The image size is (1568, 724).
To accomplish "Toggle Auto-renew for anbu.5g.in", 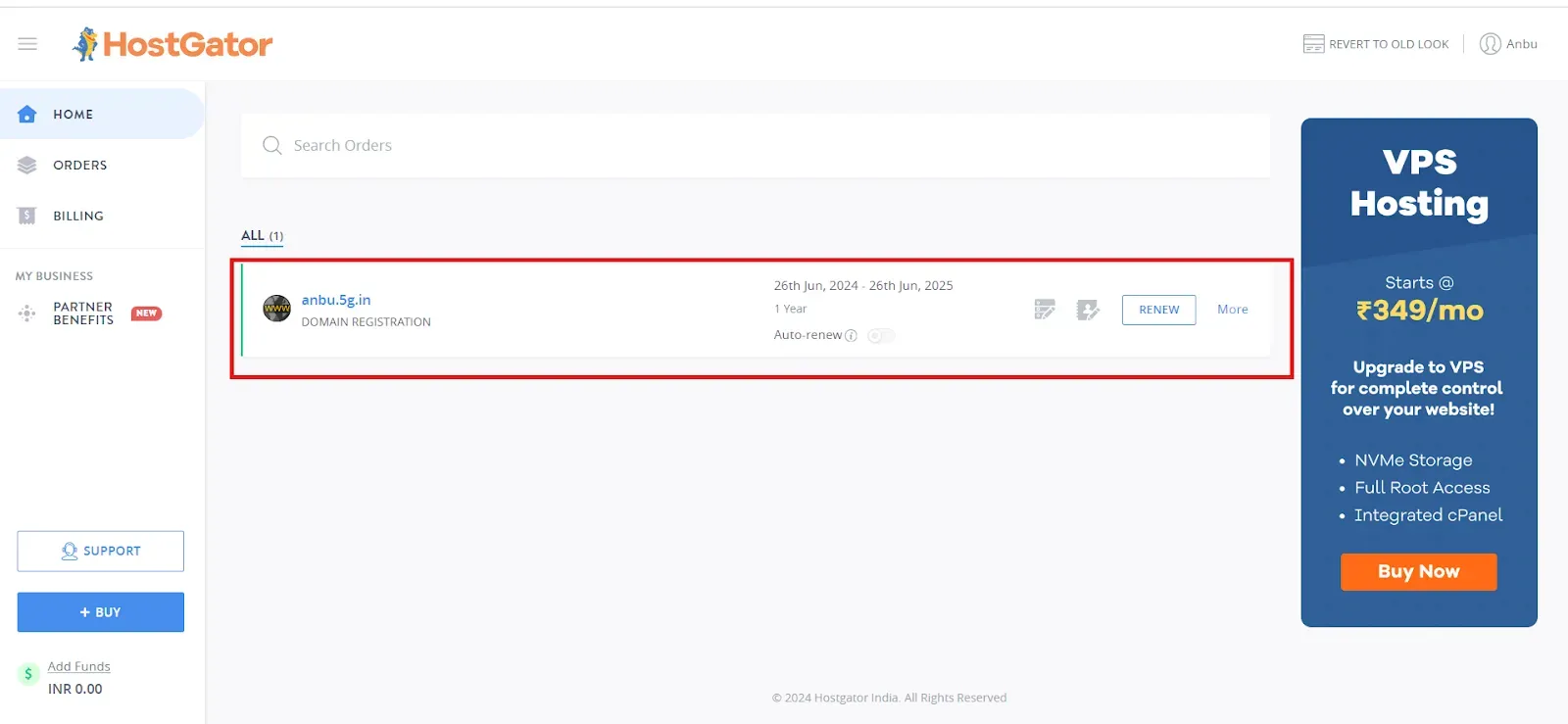I will 881,335.
